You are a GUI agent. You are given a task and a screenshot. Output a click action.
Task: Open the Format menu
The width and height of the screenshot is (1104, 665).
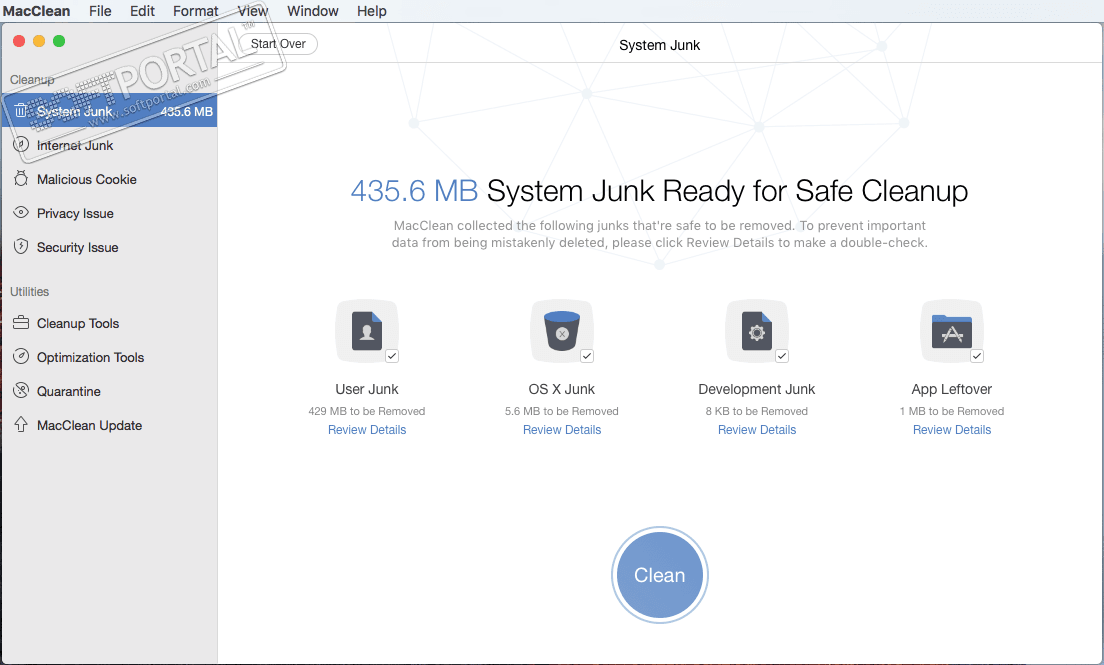click(x=196, y=11)
